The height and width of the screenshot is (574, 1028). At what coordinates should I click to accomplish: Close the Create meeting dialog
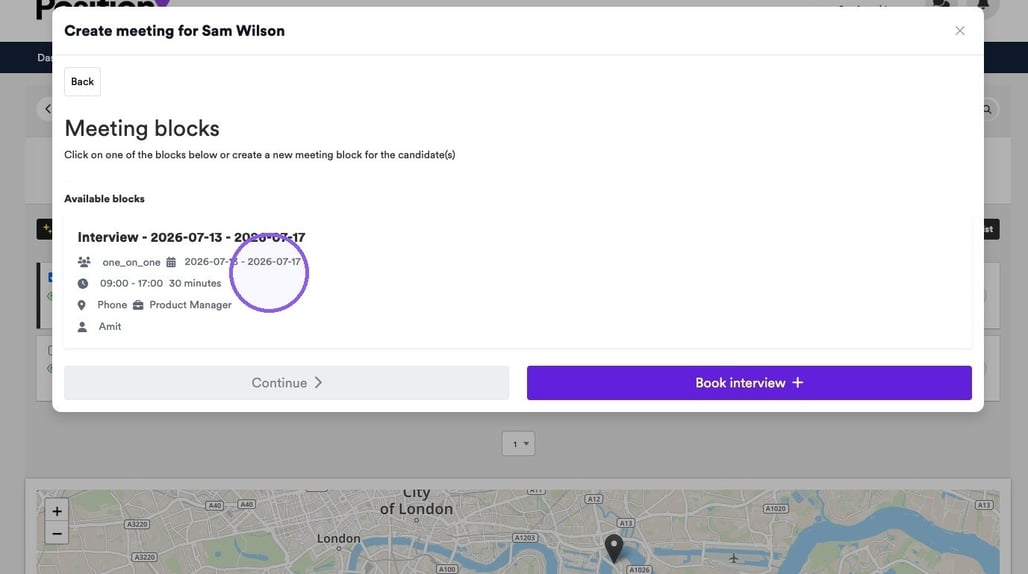960,31
